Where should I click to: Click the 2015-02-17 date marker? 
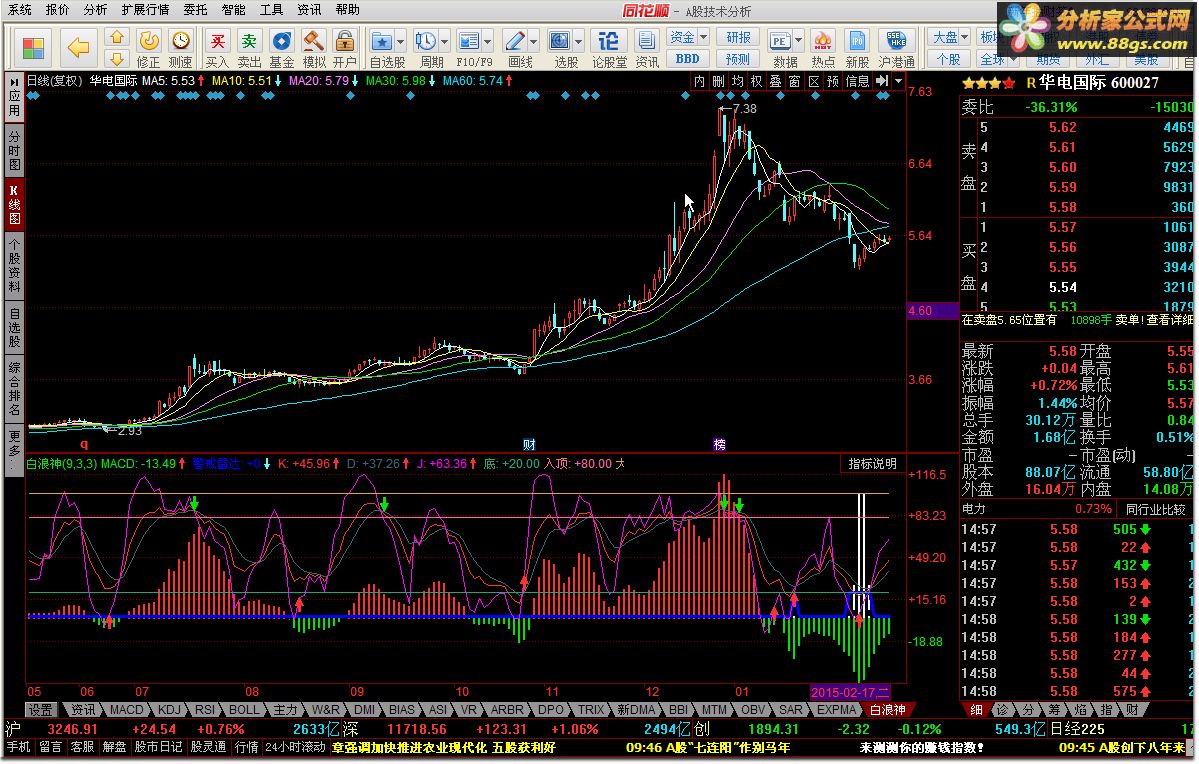[x=850, y=692]
